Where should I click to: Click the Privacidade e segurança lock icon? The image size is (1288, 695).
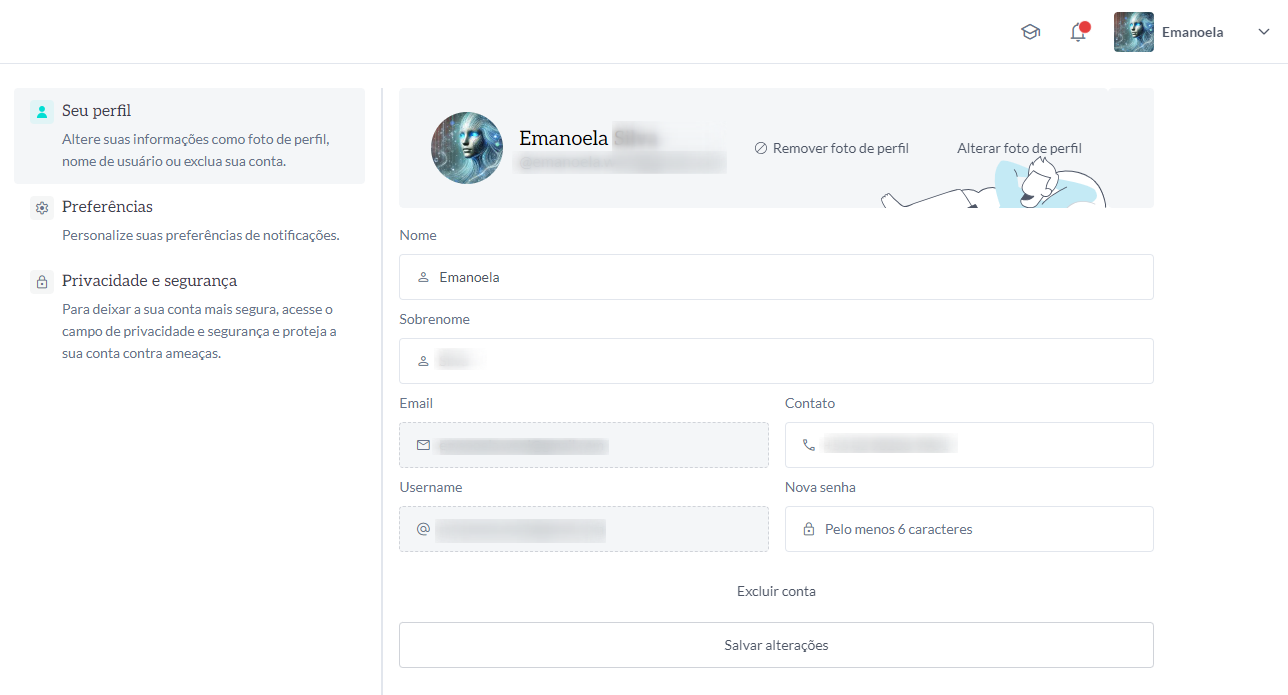click(41, 282)
